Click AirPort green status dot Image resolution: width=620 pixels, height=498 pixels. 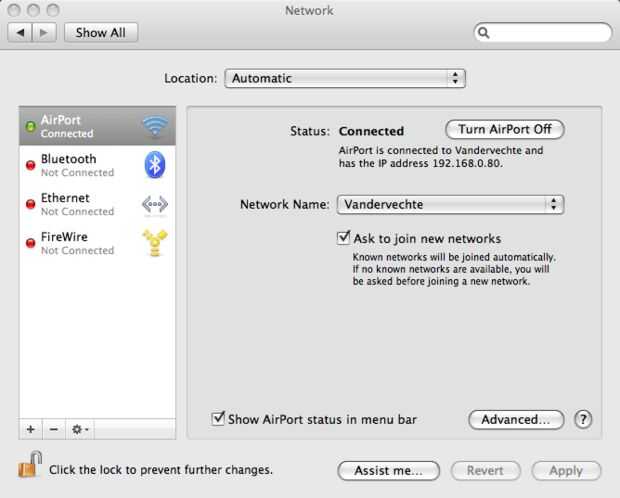coord(30,126)
